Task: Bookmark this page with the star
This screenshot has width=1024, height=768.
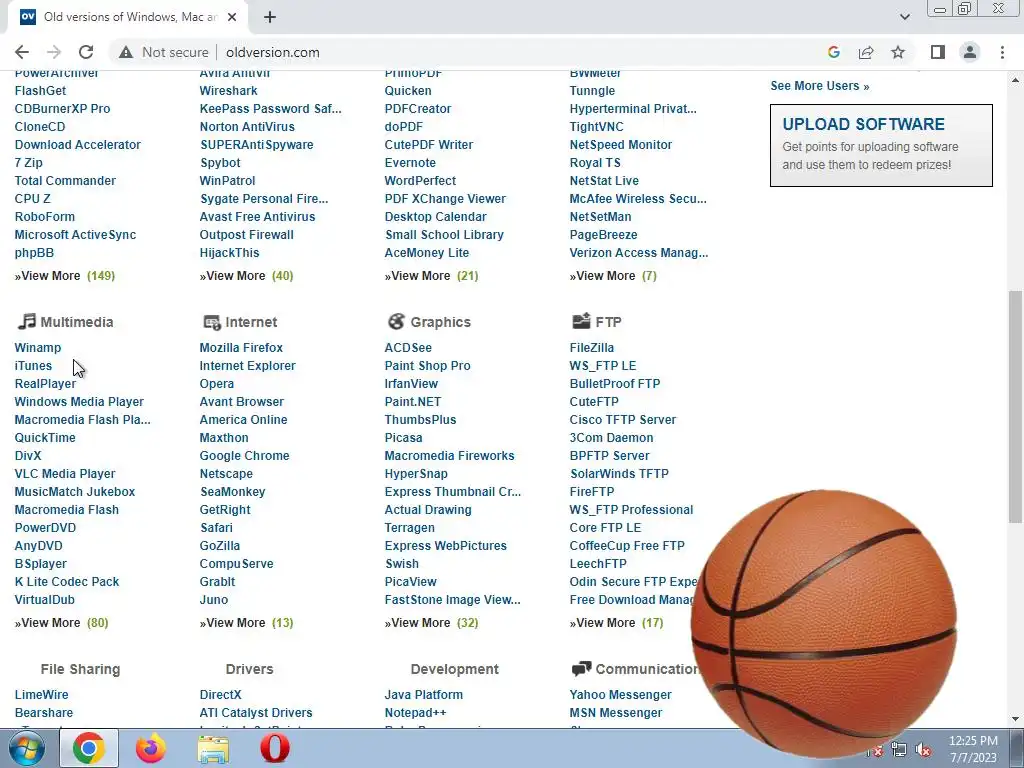Action: [x=898, y=52]
